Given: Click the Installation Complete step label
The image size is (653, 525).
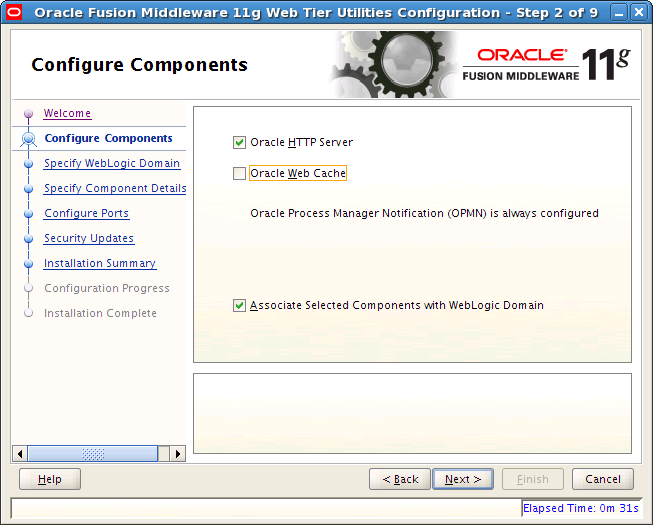Looking at the screenshot, I should point(100,313).
